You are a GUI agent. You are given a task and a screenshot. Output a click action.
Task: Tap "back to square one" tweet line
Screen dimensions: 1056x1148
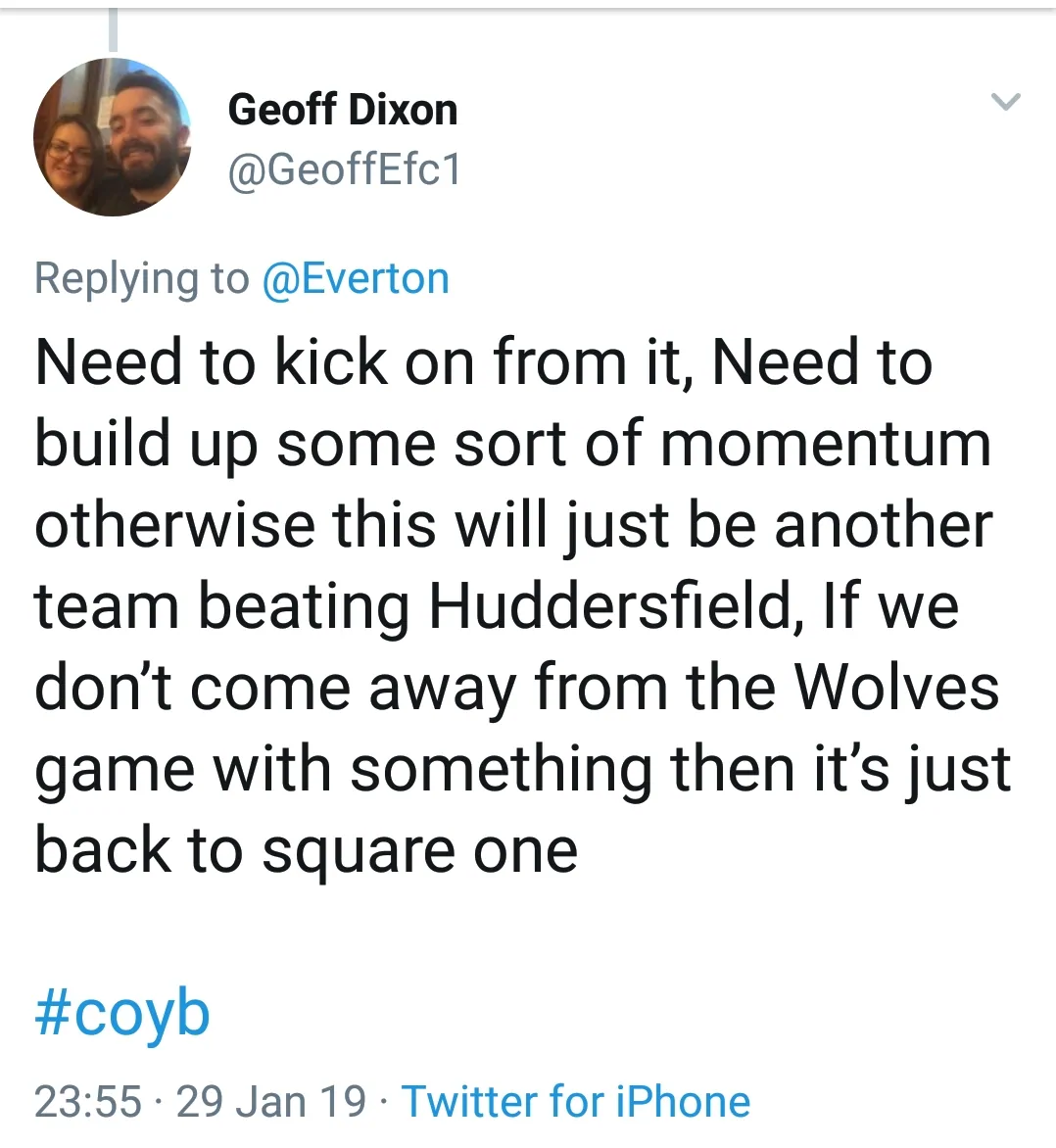click(306, 849)
